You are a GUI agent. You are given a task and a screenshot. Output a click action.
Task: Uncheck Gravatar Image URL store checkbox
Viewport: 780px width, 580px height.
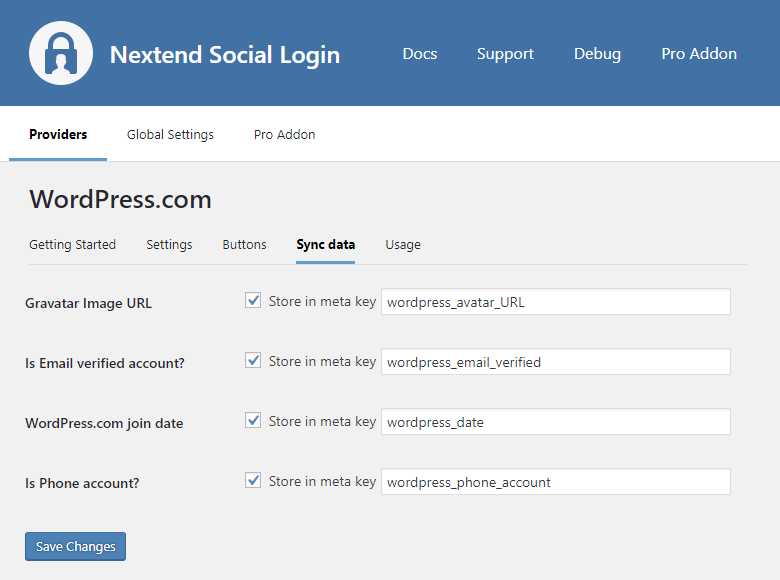click(x=253, y=301)
